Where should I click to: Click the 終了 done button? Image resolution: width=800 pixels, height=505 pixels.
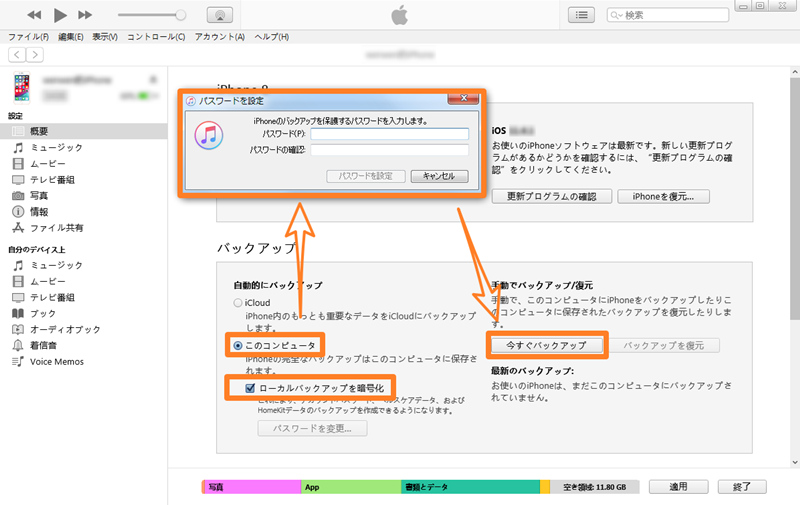coord(742,487)
